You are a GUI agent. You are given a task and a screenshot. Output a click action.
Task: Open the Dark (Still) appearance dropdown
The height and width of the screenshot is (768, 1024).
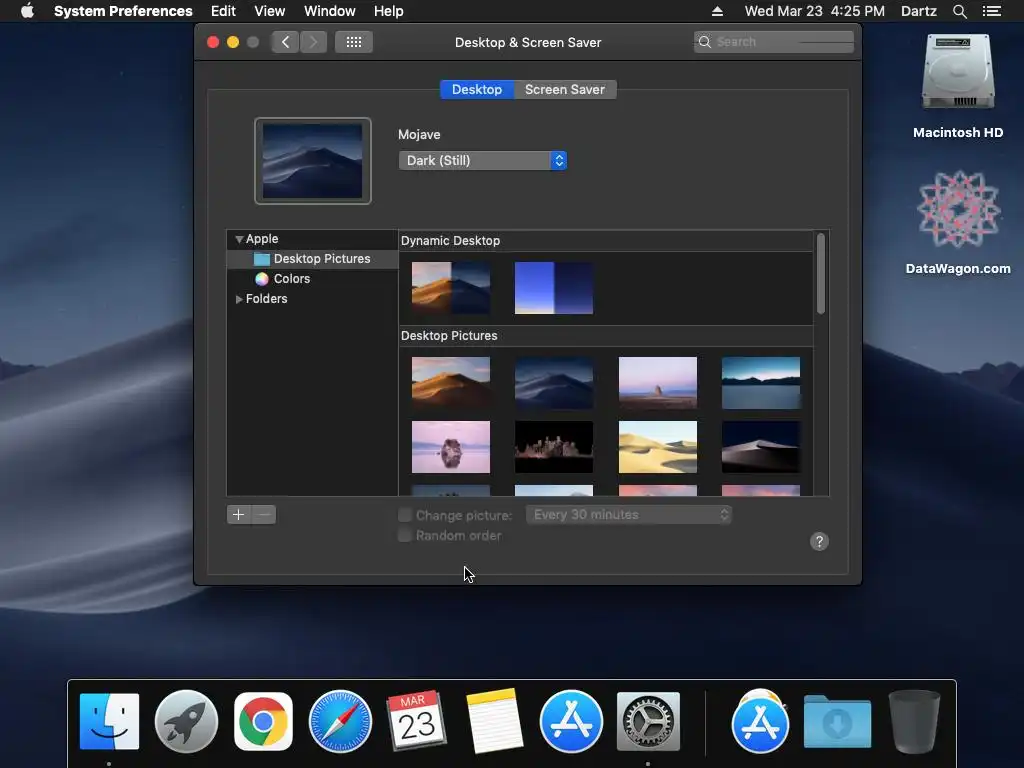[x=483, y=161]
